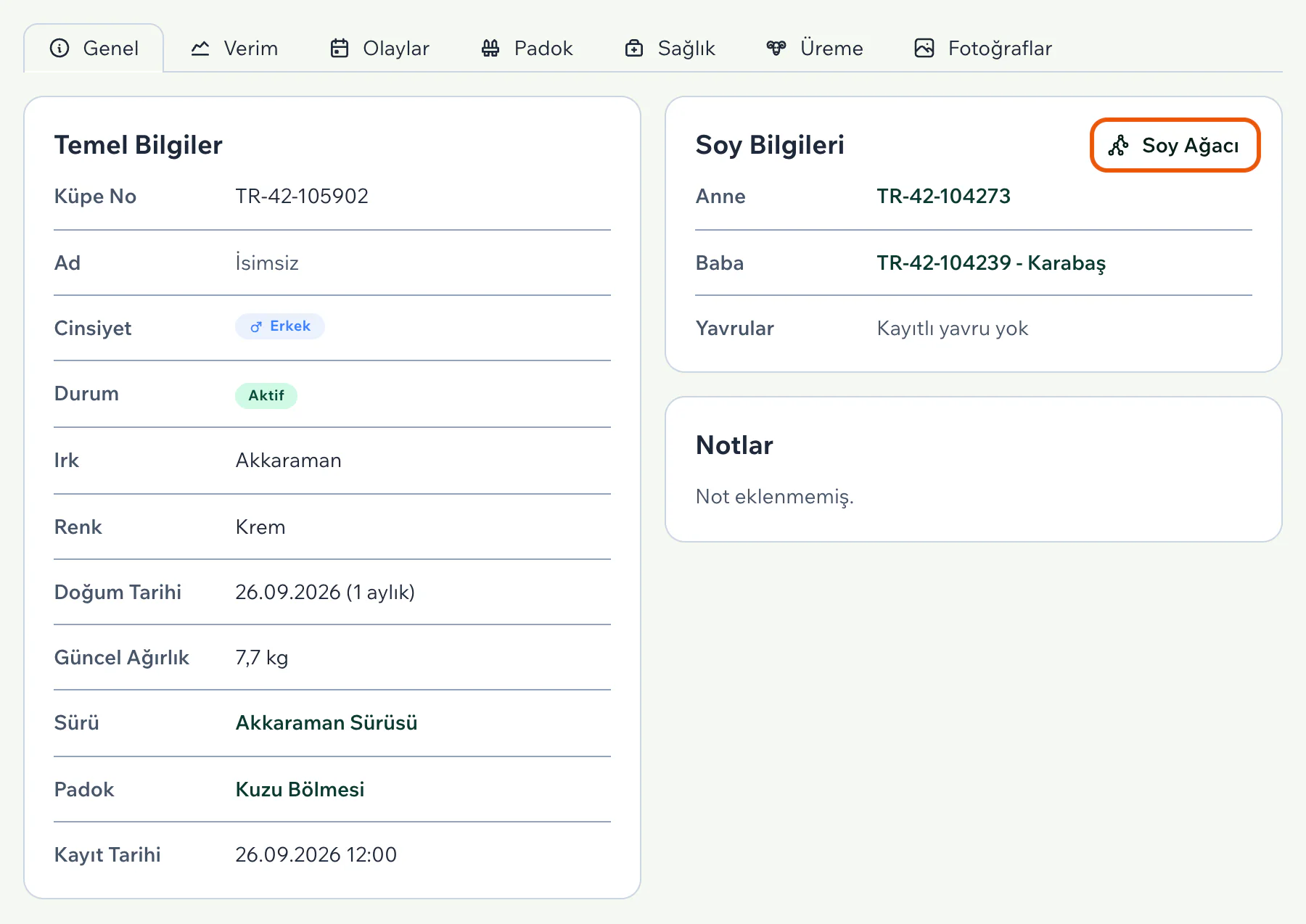Click current weight 7,7 kg
The image size is (1306, 924).
pyautogui.click(x=262, y=657)
